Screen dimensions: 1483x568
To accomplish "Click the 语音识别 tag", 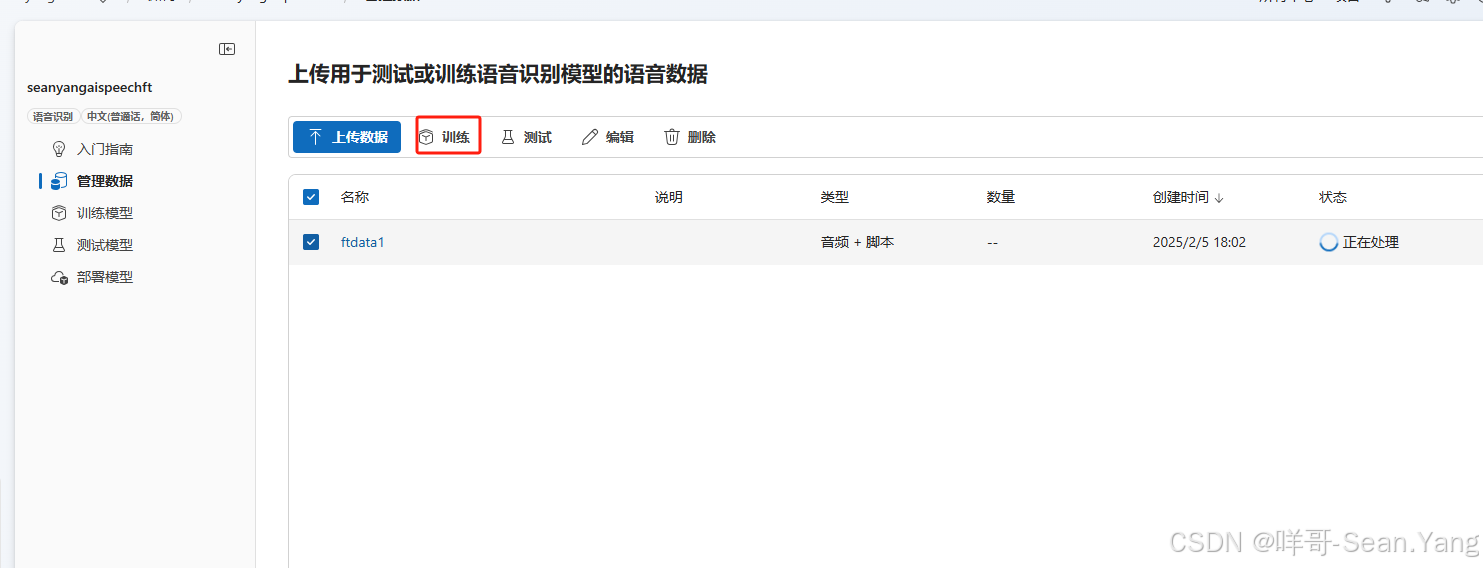I will pos(52,117).
